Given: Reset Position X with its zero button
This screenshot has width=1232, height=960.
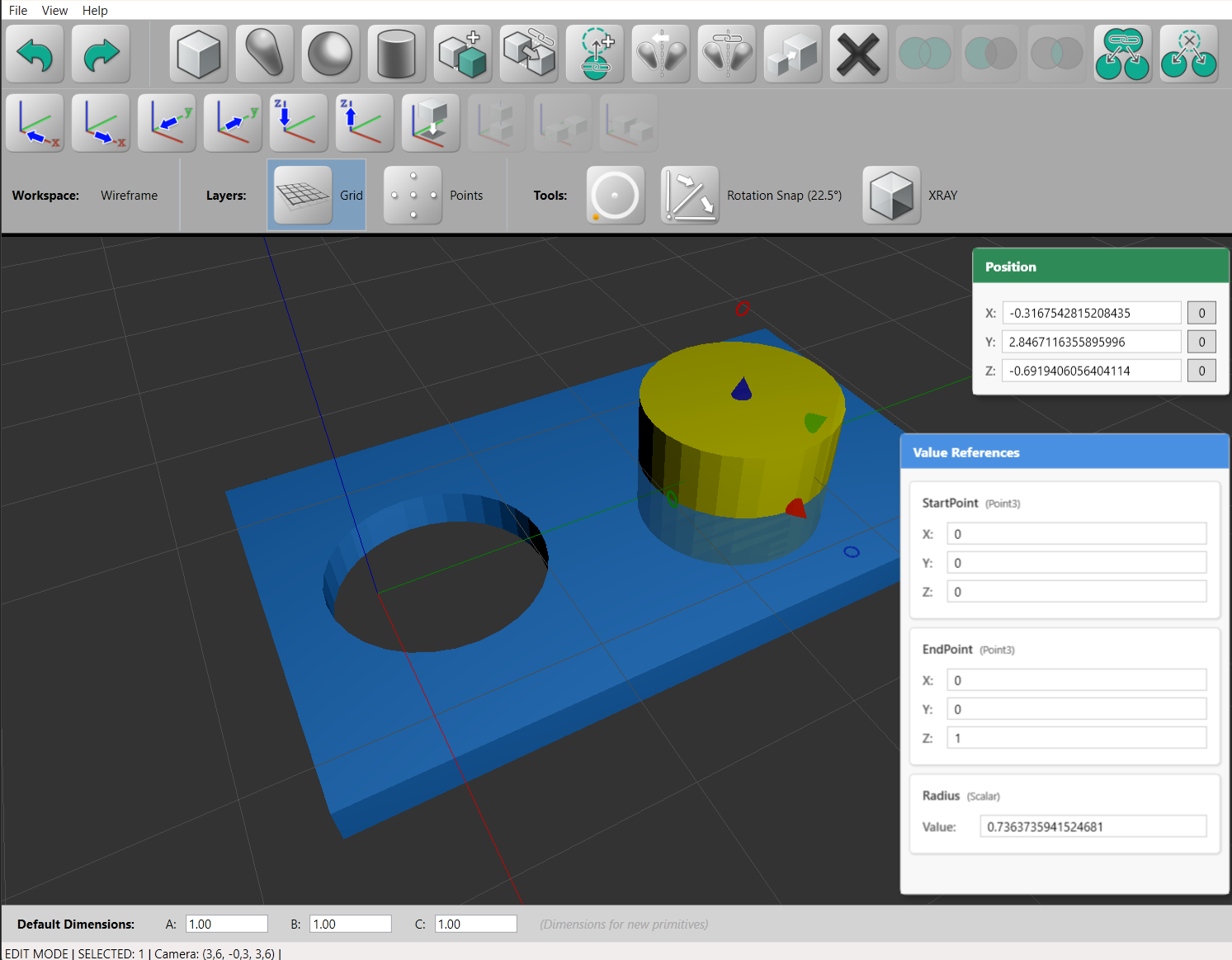Looking at the screenshot, I should [1201, 312].
